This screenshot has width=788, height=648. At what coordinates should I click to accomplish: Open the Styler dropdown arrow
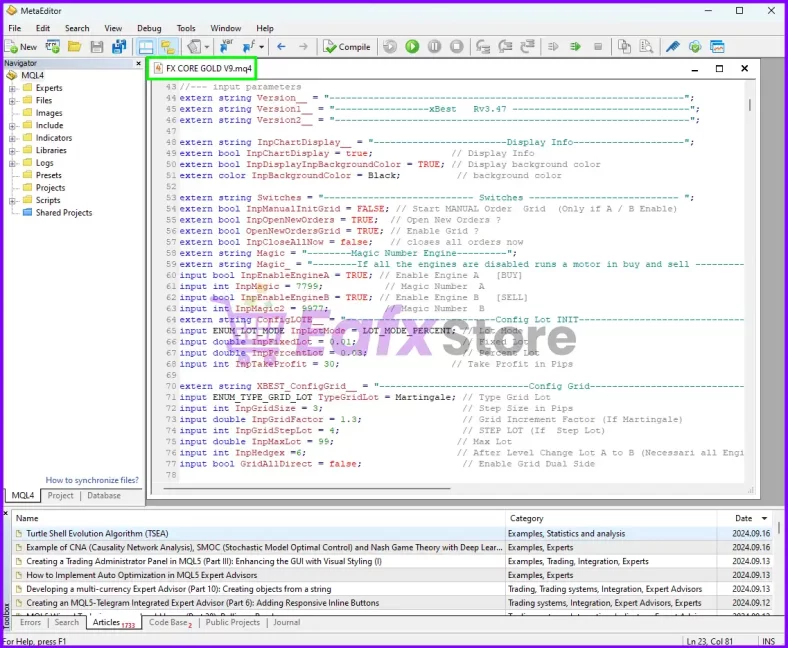pos(207,47)
